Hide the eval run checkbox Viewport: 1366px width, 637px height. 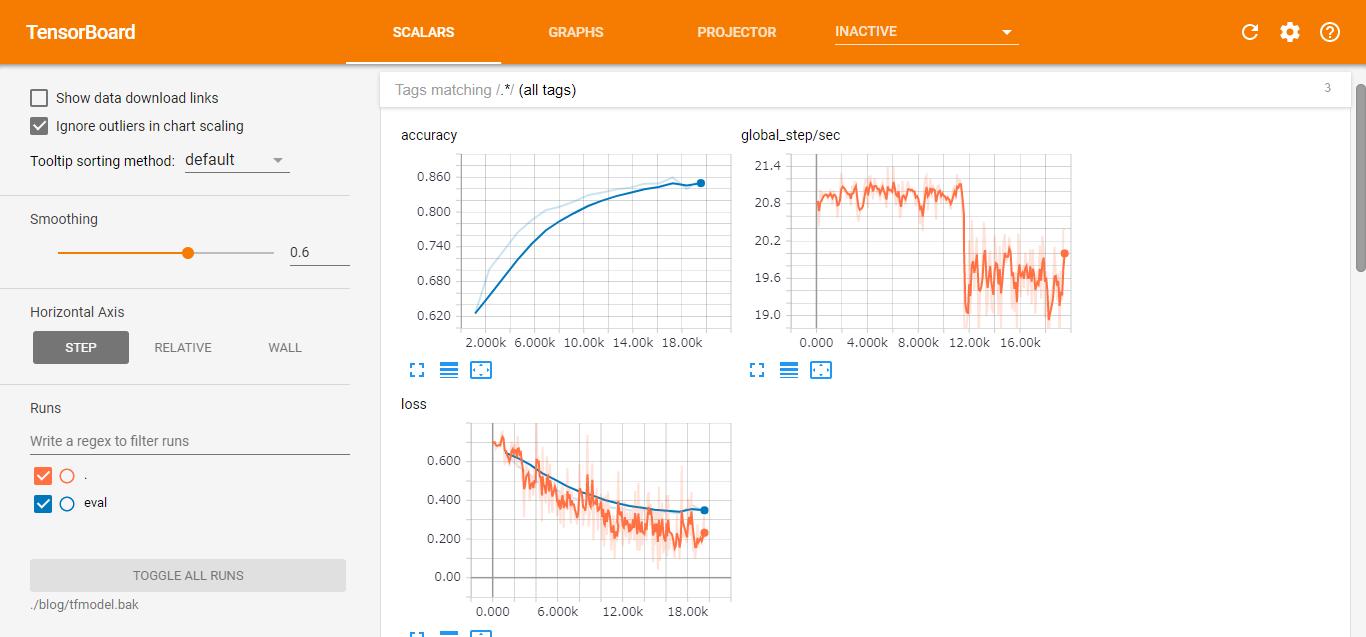coord(42,504)
